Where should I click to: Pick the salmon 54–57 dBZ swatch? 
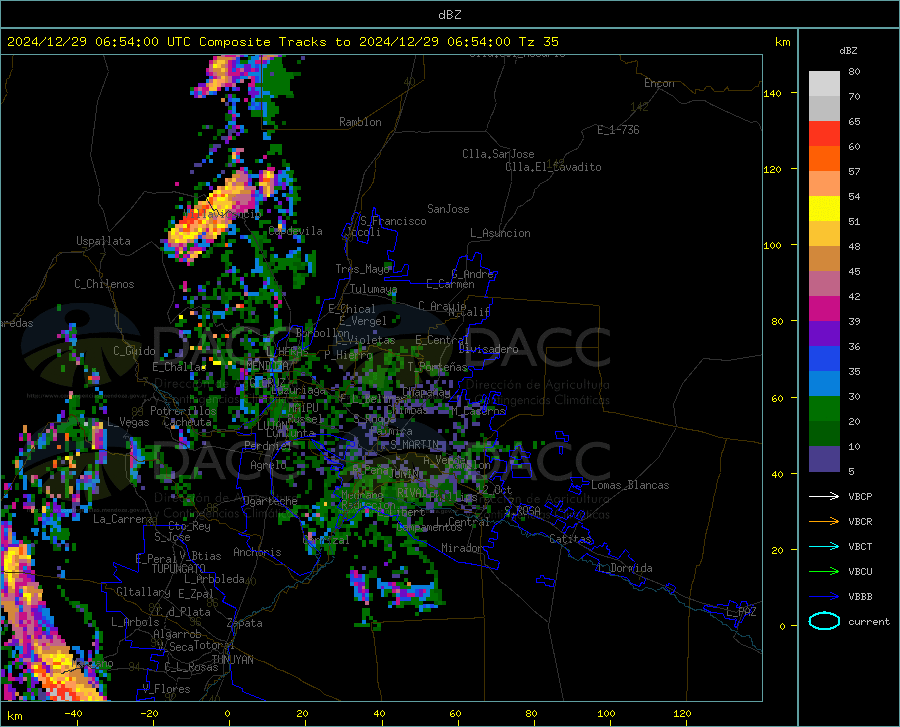point(824,184)
